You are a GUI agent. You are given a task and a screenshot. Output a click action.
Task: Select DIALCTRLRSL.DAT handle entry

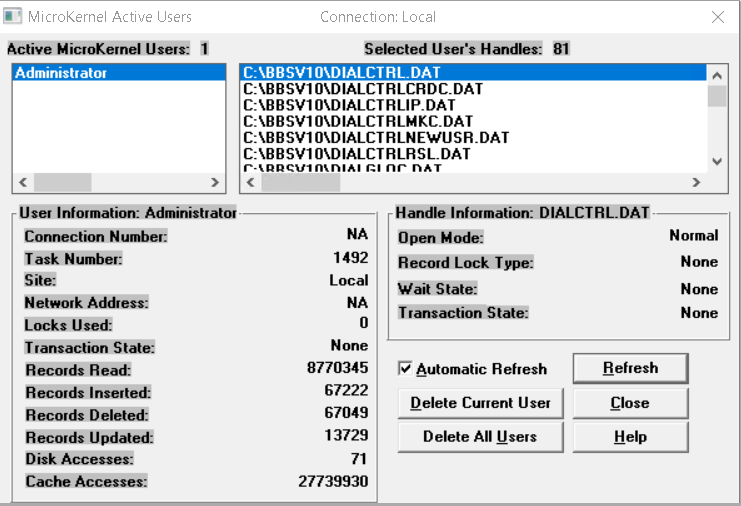pos(356,153)
